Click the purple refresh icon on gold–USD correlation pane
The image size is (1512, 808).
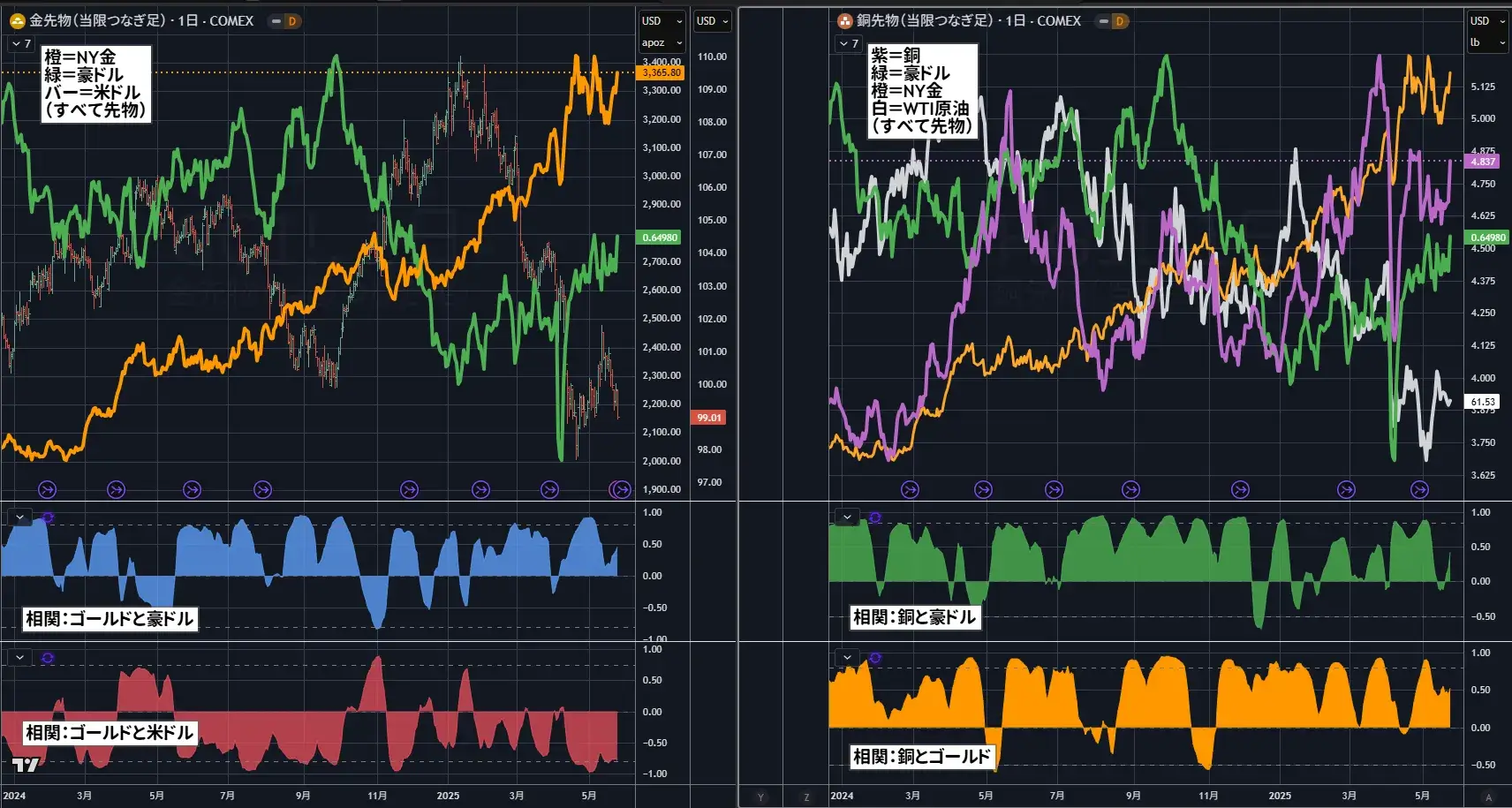(48, 658)
